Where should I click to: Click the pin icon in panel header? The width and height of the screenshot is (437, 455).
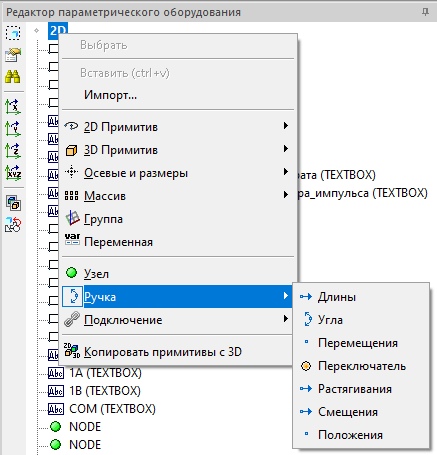425,12
